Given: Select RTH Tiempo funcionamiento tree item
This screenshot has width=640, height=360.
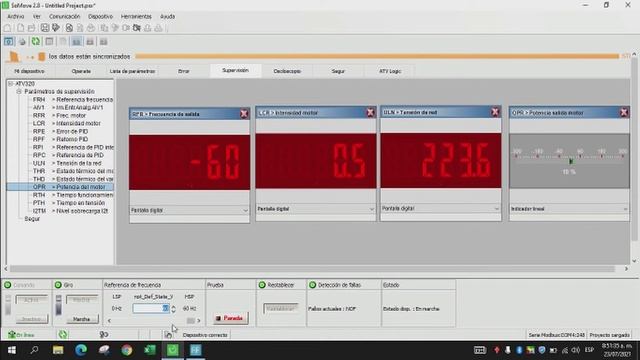Looking at the screenshot, I should click(x=73, y=195).
